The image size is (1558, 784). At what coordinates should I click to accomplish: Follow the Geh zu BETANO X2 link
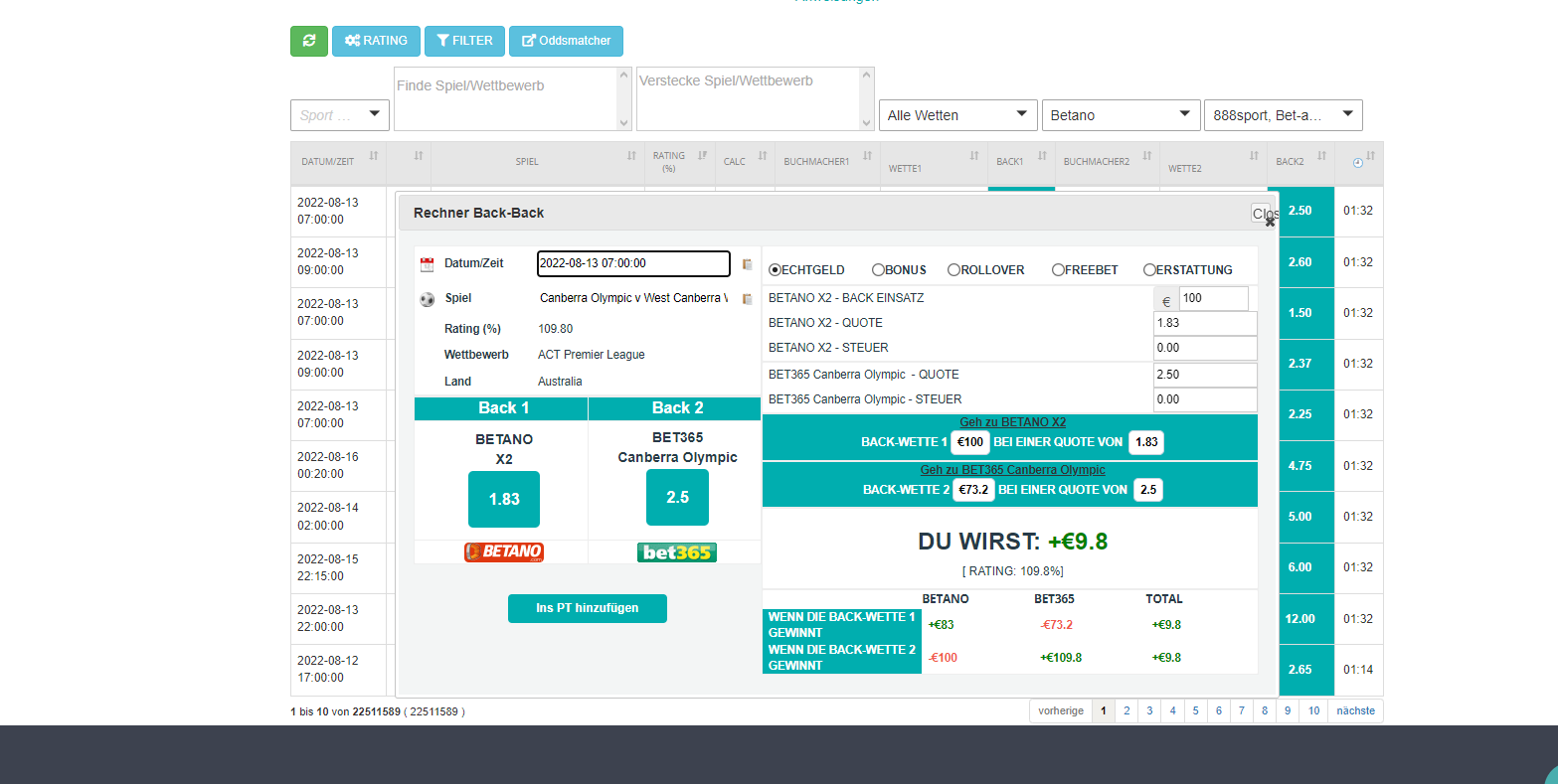pos(1012,422)
